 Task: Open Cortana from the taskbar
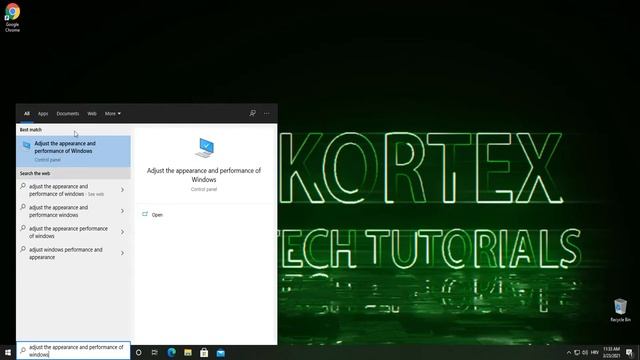(x=139, y=352)
